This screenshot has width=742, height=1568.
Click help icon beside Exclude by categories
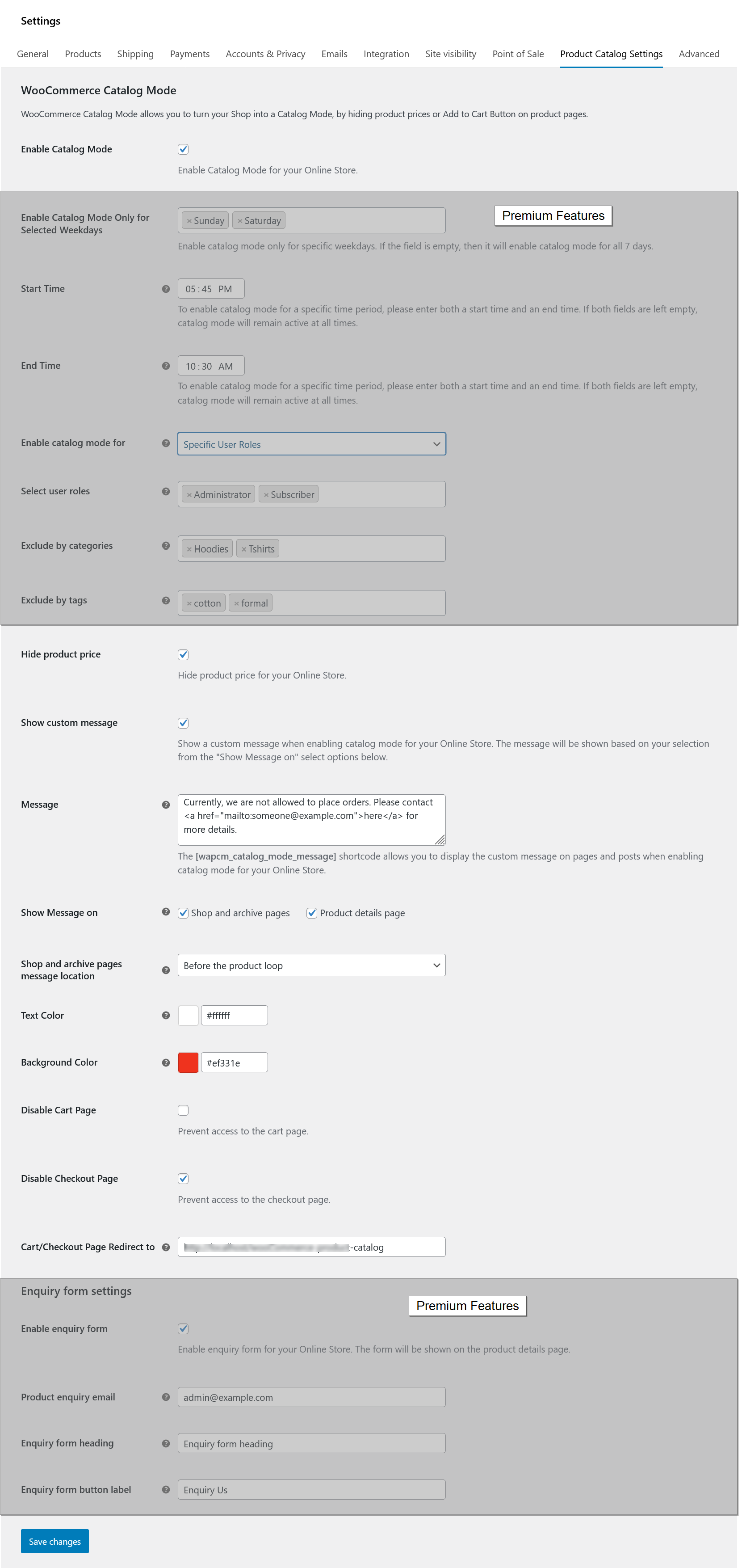click(x=165, y=546)
